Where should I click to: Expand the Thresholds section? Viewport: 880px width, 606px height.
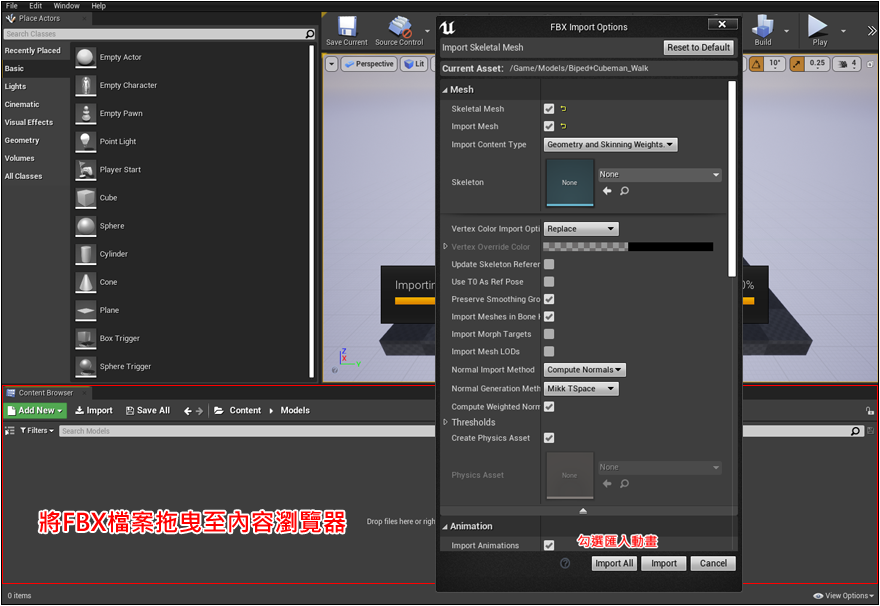coord(446,422)
